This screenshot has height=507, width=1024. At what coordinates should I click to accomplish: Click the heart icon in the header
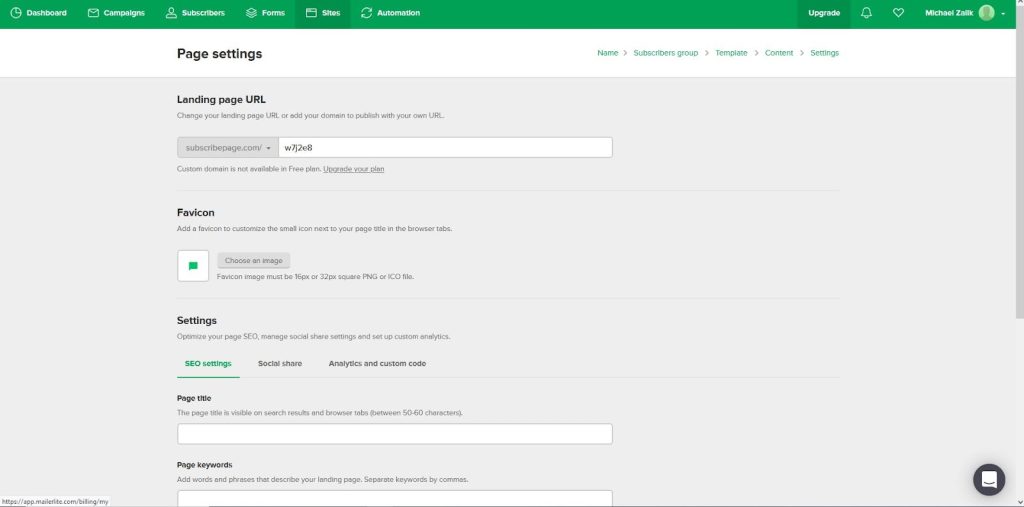pos(899,13)
